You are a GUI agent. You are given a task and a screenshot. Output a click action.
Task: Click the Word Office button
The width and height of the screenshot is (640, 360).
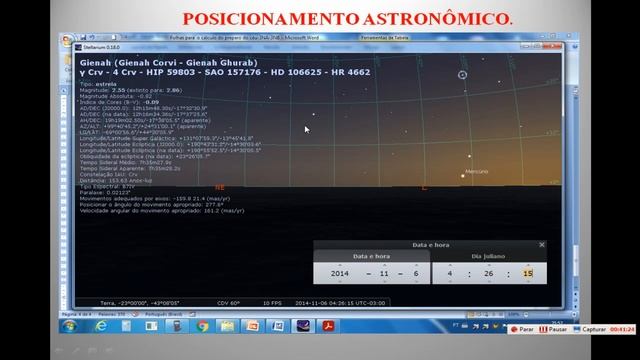[x=66, y=40]
